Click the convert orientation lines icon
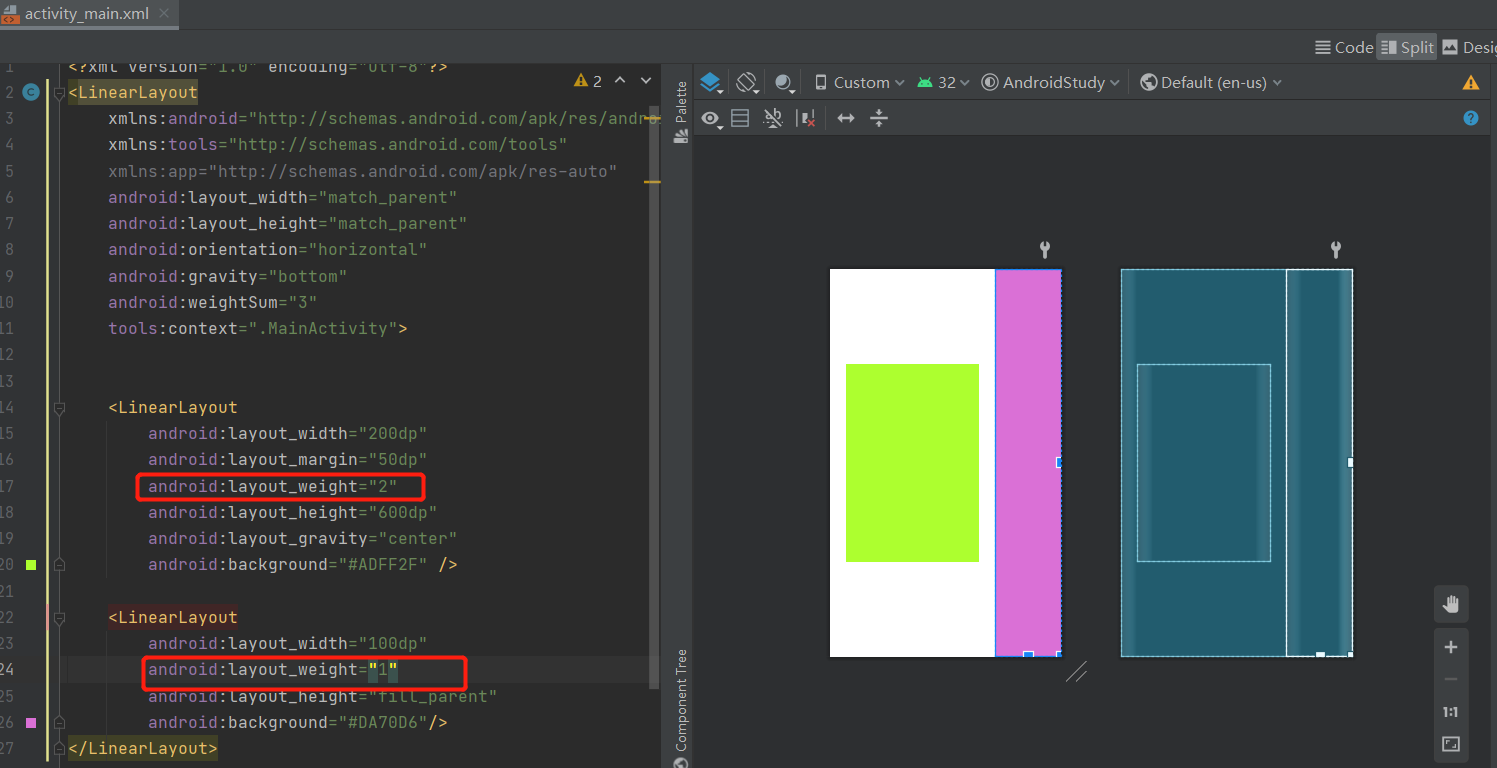 click(740, 119)
